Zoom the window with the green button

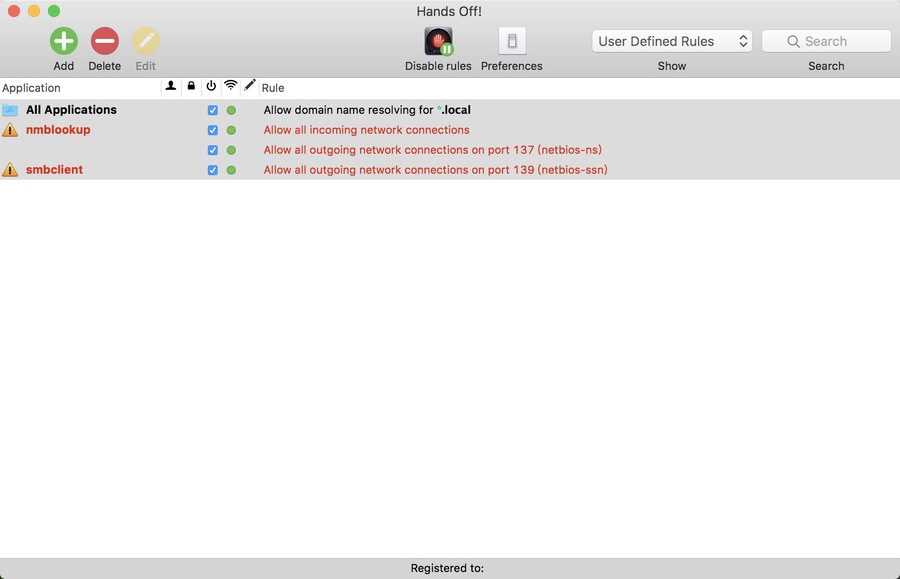click(54, 11)
